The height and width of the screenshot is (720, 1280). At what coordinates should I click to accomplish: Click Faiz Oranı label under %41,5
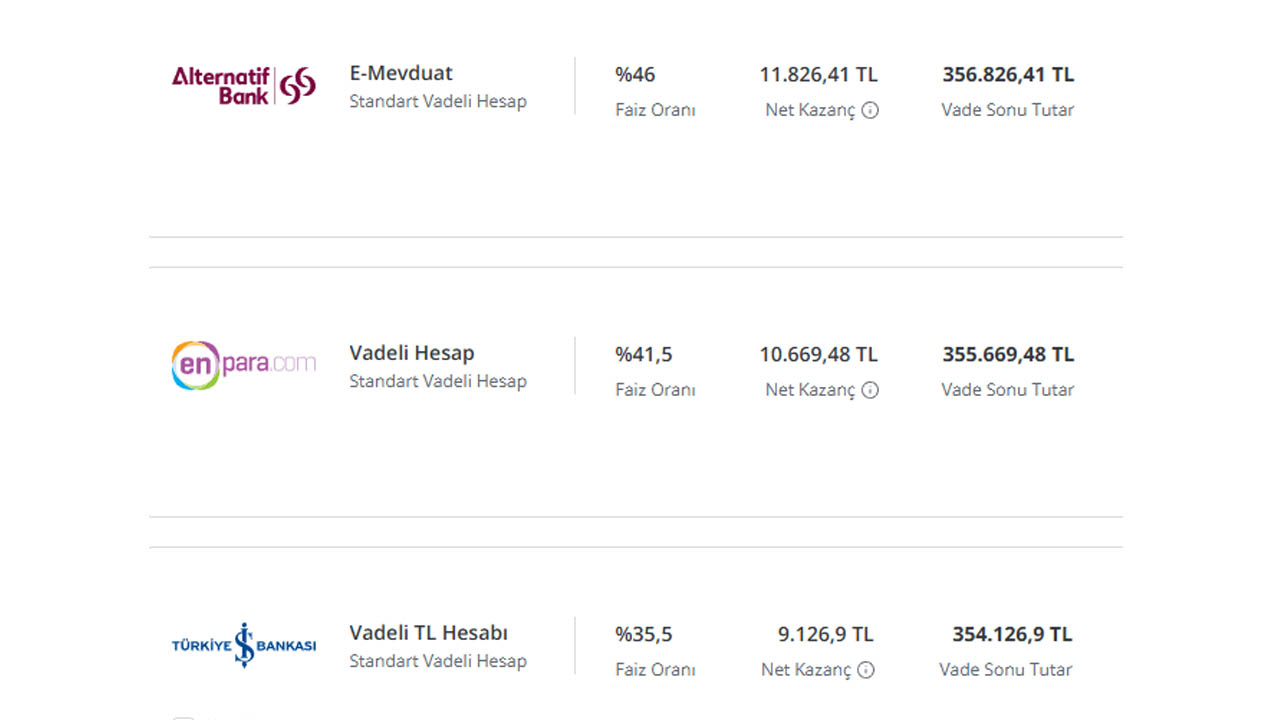(x=655, y=390)
